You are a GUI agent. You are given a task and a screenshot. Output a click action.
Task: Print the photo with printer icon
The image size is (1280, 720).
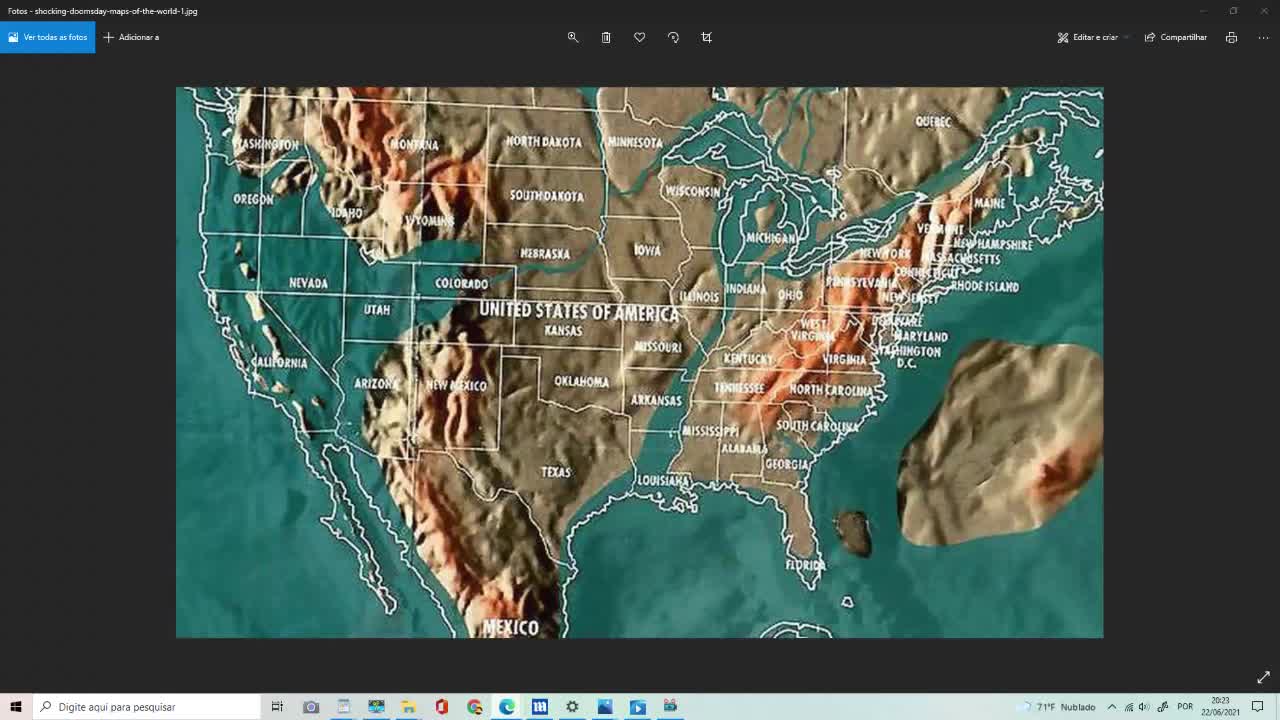tap(1231, 37)
